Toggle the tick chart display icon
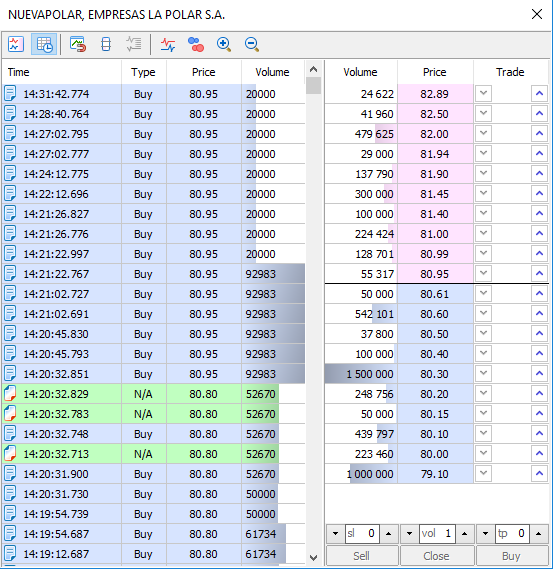Image resolution: width=553 pixels, height=569 pixels. [x=16, y=44]
